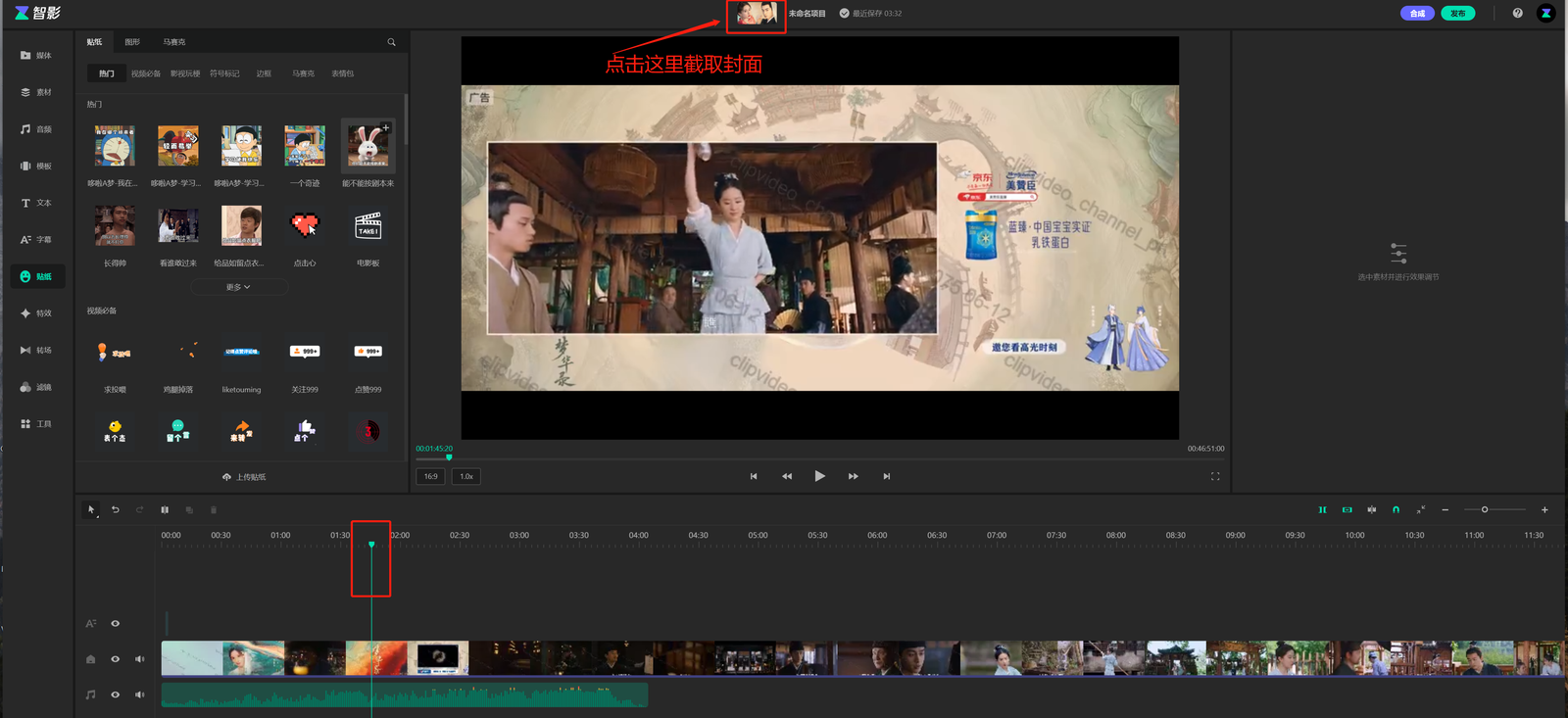
Task: Toggle the first green timeline link icon
Action: click(x=1322, y=509)
